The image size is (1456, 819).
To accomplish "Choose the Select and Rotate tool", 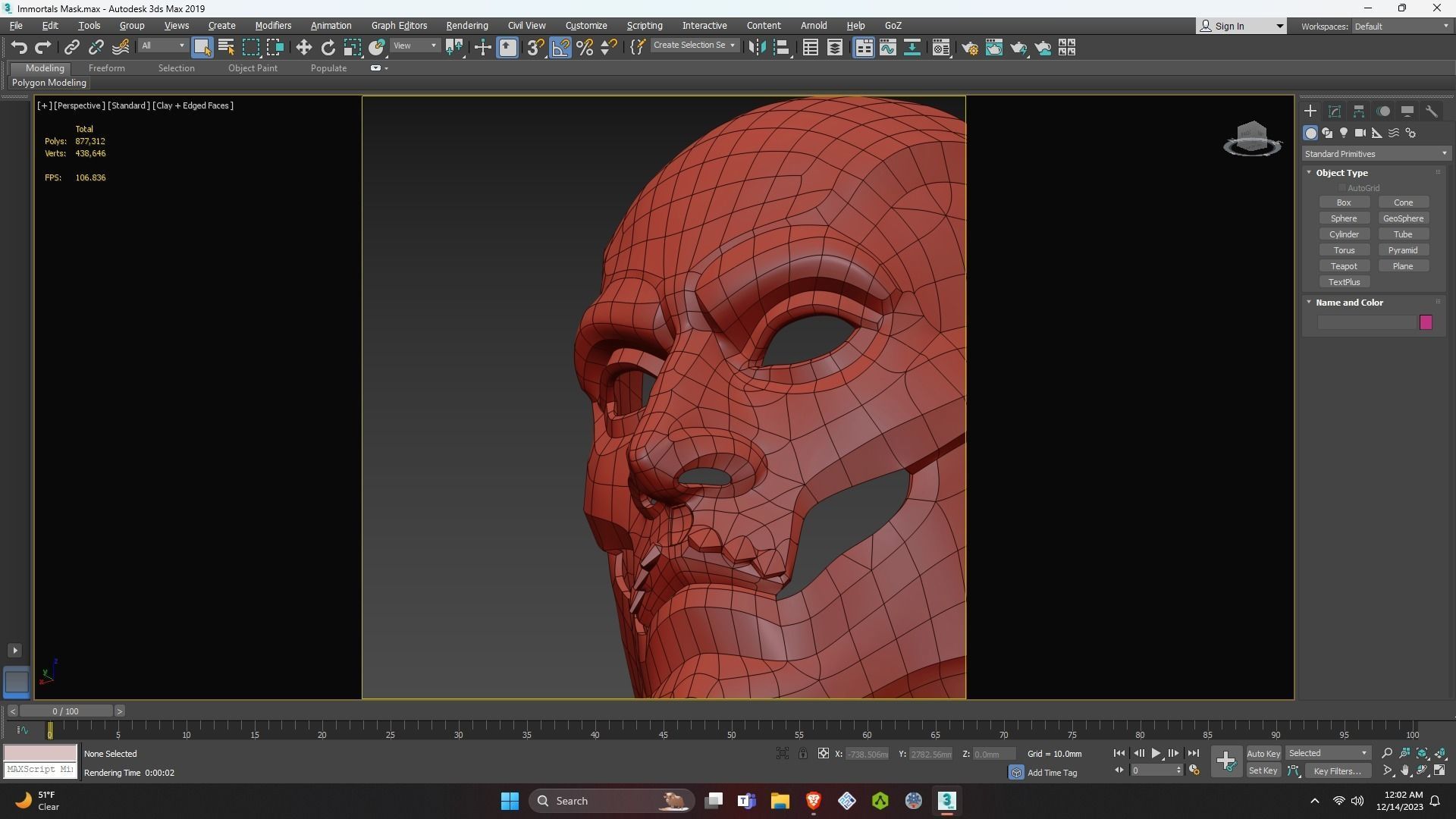I will 328,48.
